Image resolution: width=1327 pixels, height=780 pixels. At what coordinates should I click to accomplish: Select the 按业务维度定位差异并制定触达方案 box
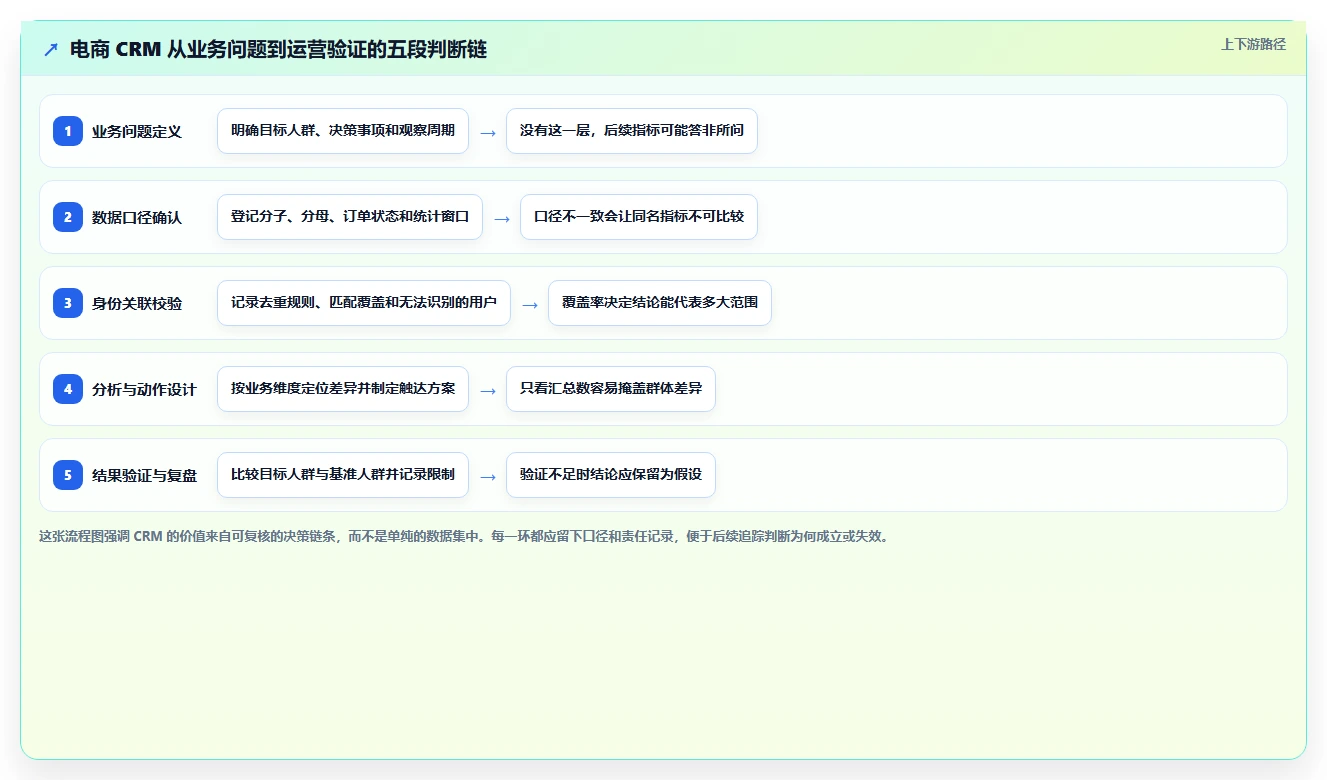click(343, 389)
